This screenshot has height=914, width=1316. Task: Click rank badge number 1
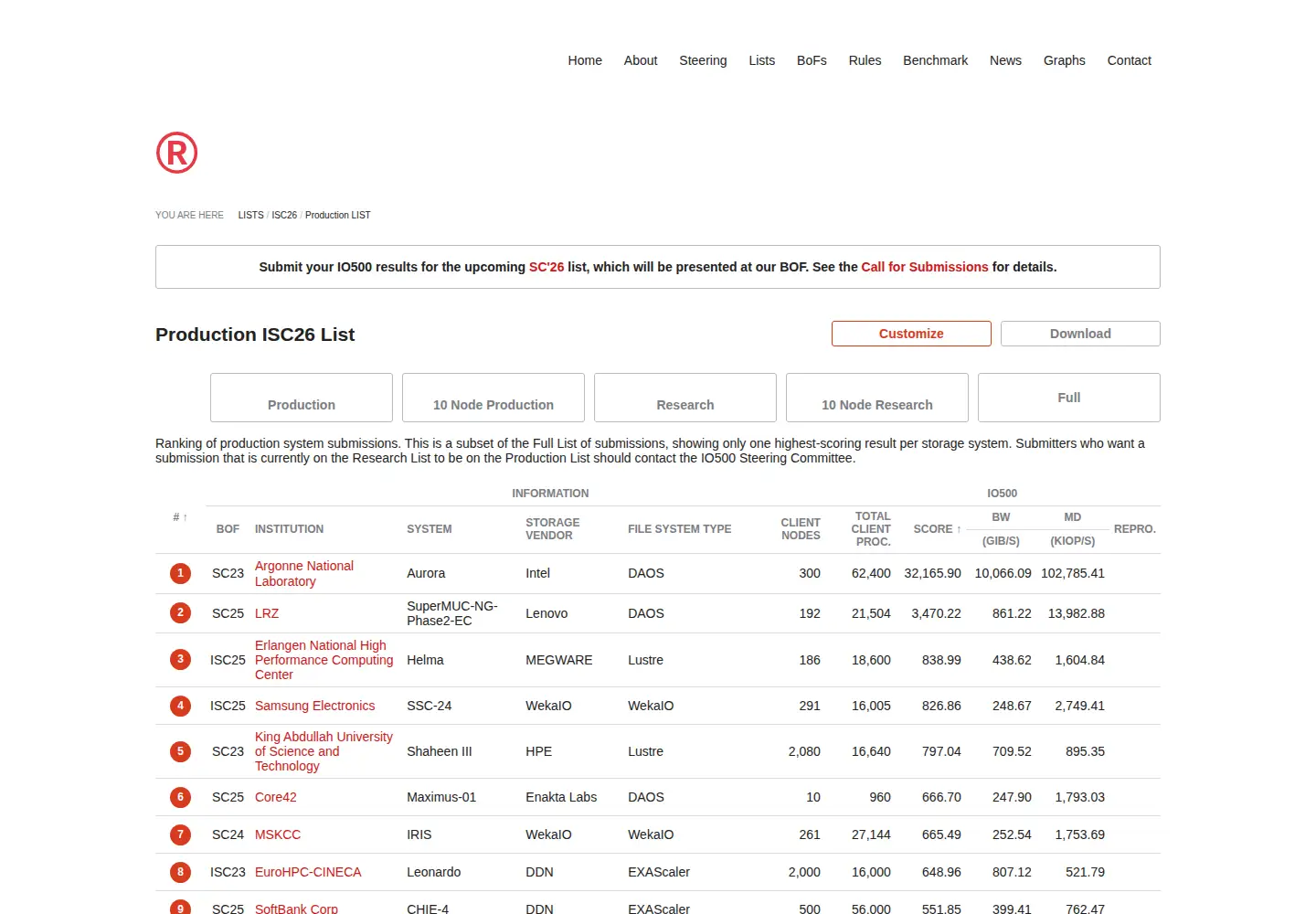[x=181, y=574]
